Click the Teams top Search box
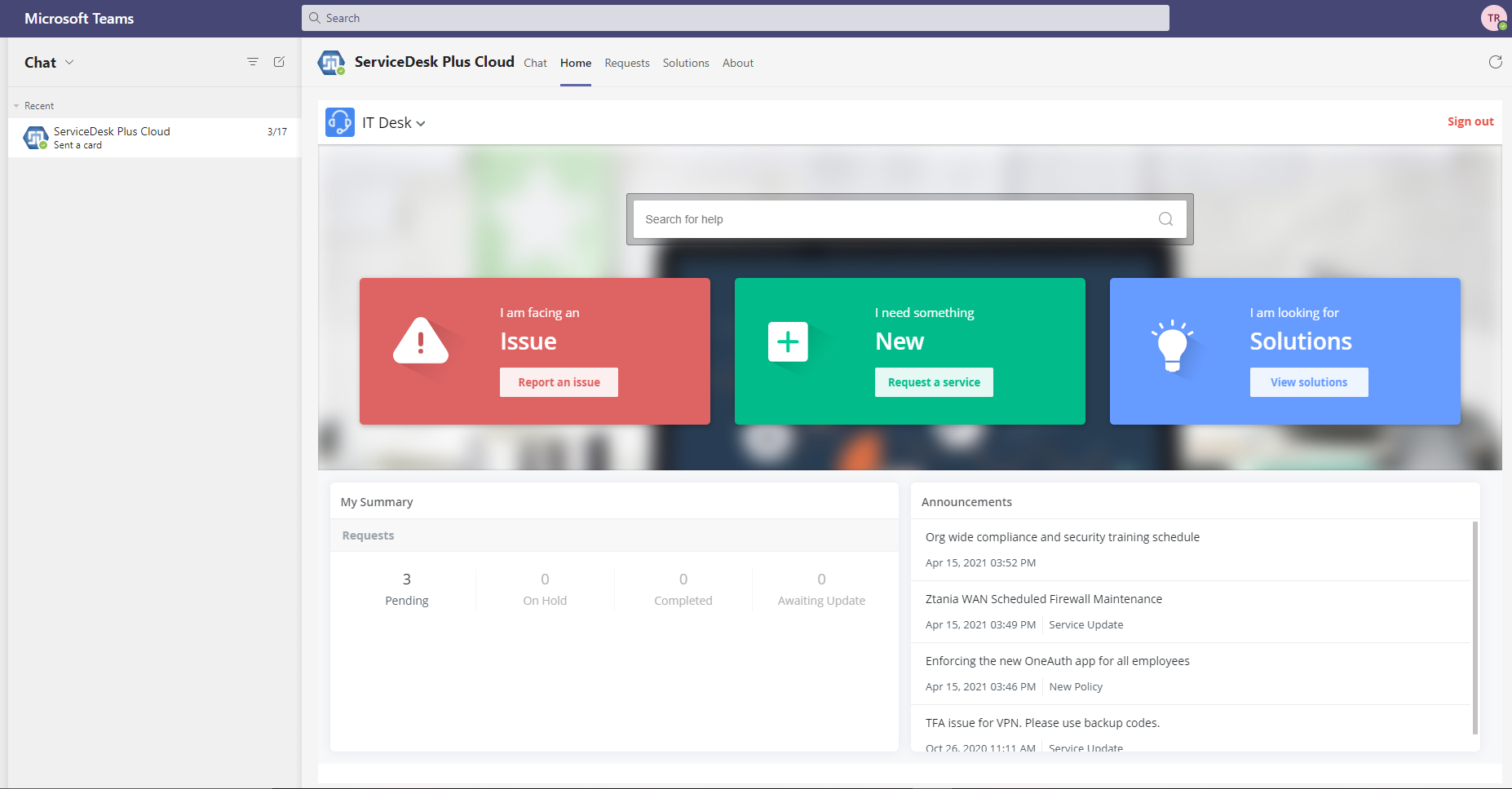 click(x=735, y=18)
